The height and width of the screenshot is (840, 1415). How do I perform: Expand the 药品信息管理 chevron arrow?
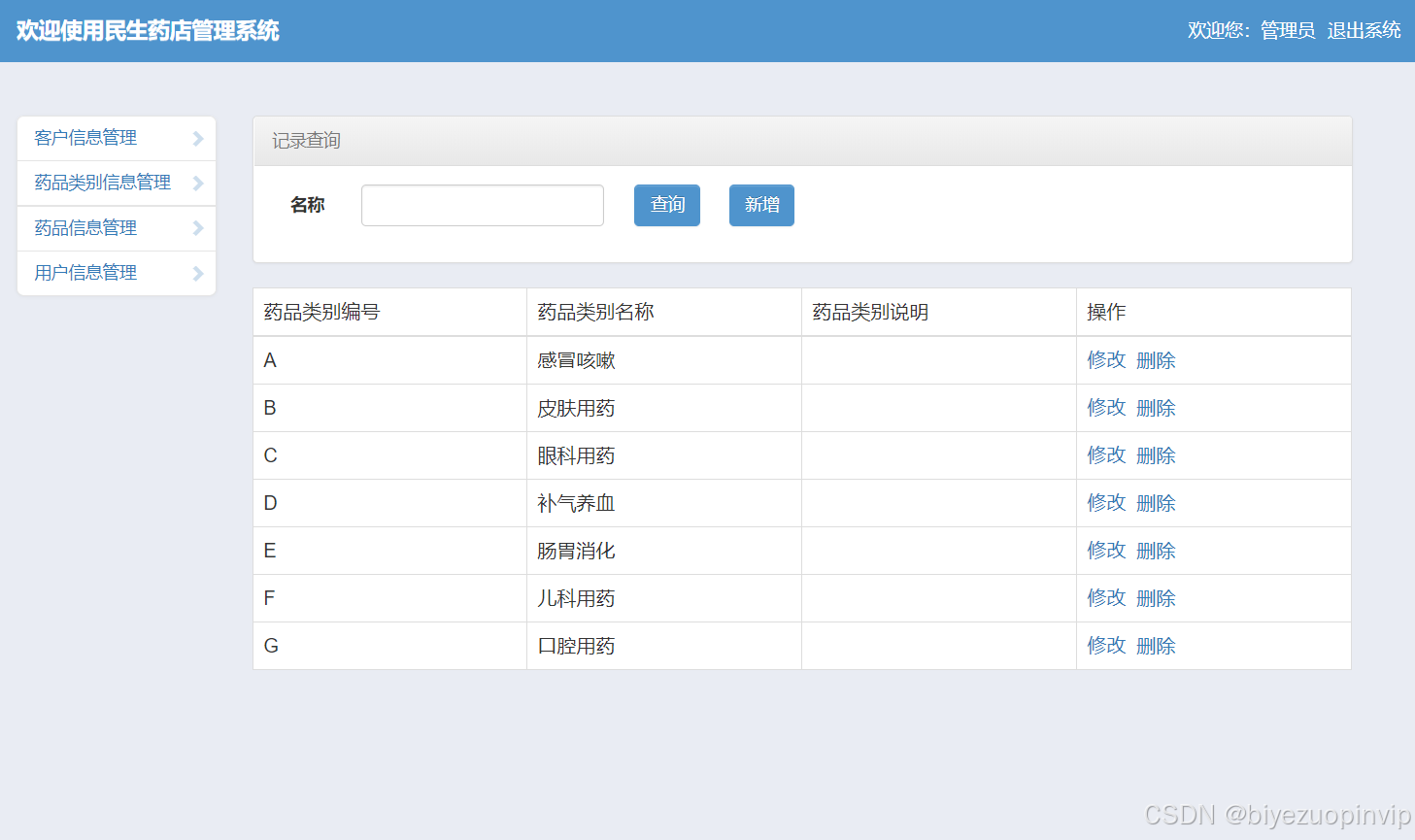point(198,228)
